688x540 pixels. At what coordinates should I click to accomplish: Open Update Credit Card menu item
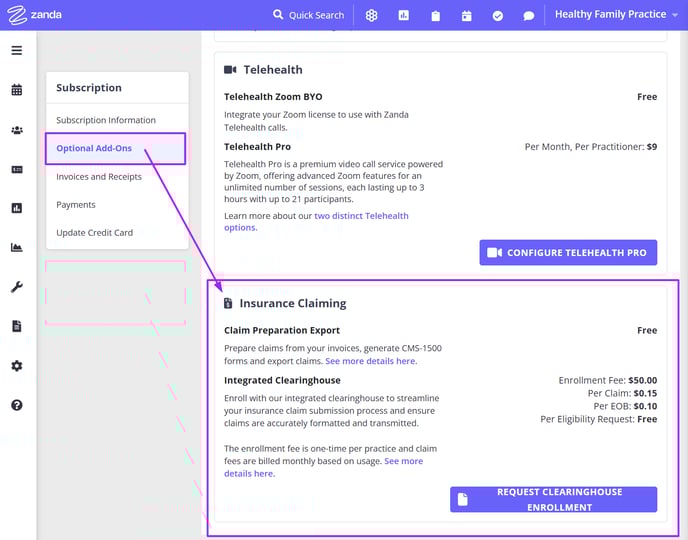(94, 233)
